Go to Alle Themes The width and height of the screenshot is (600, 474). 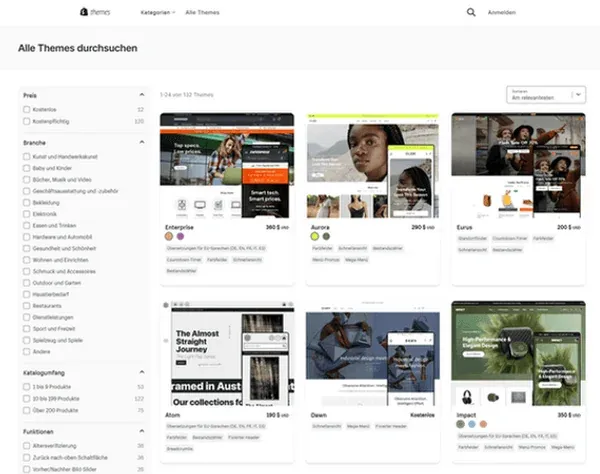point(202,13)
